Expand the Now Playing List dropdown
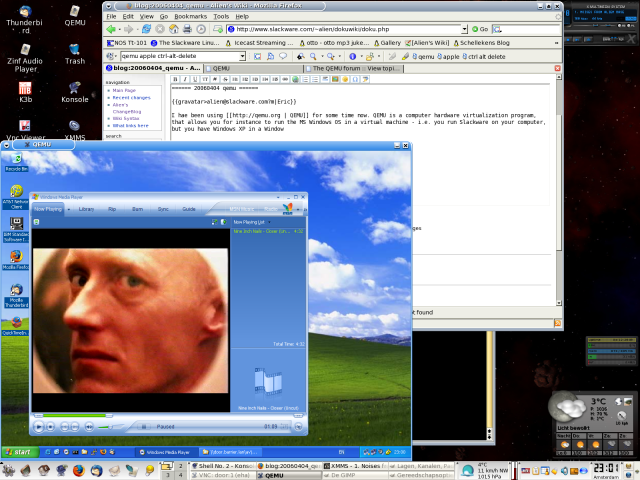This screenshot has width=640, height=480. [269, 222]
